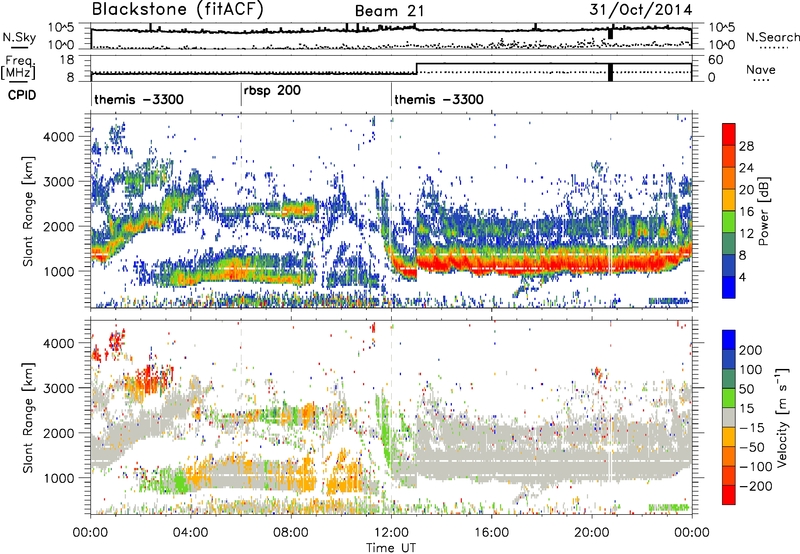Click the "4000" tick on the velocity panel

click(58, 343)
